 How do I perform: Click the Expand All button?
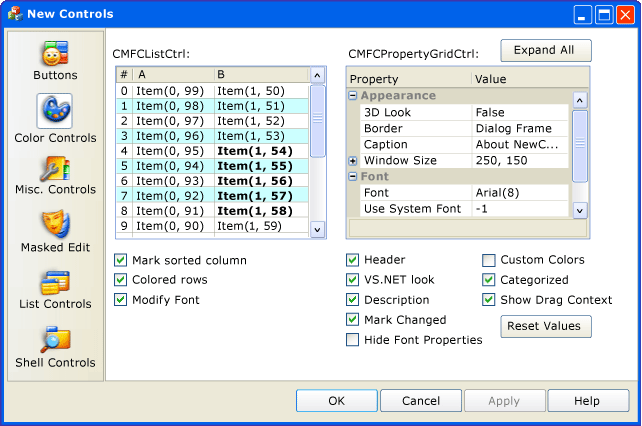[x=546, y=50]
